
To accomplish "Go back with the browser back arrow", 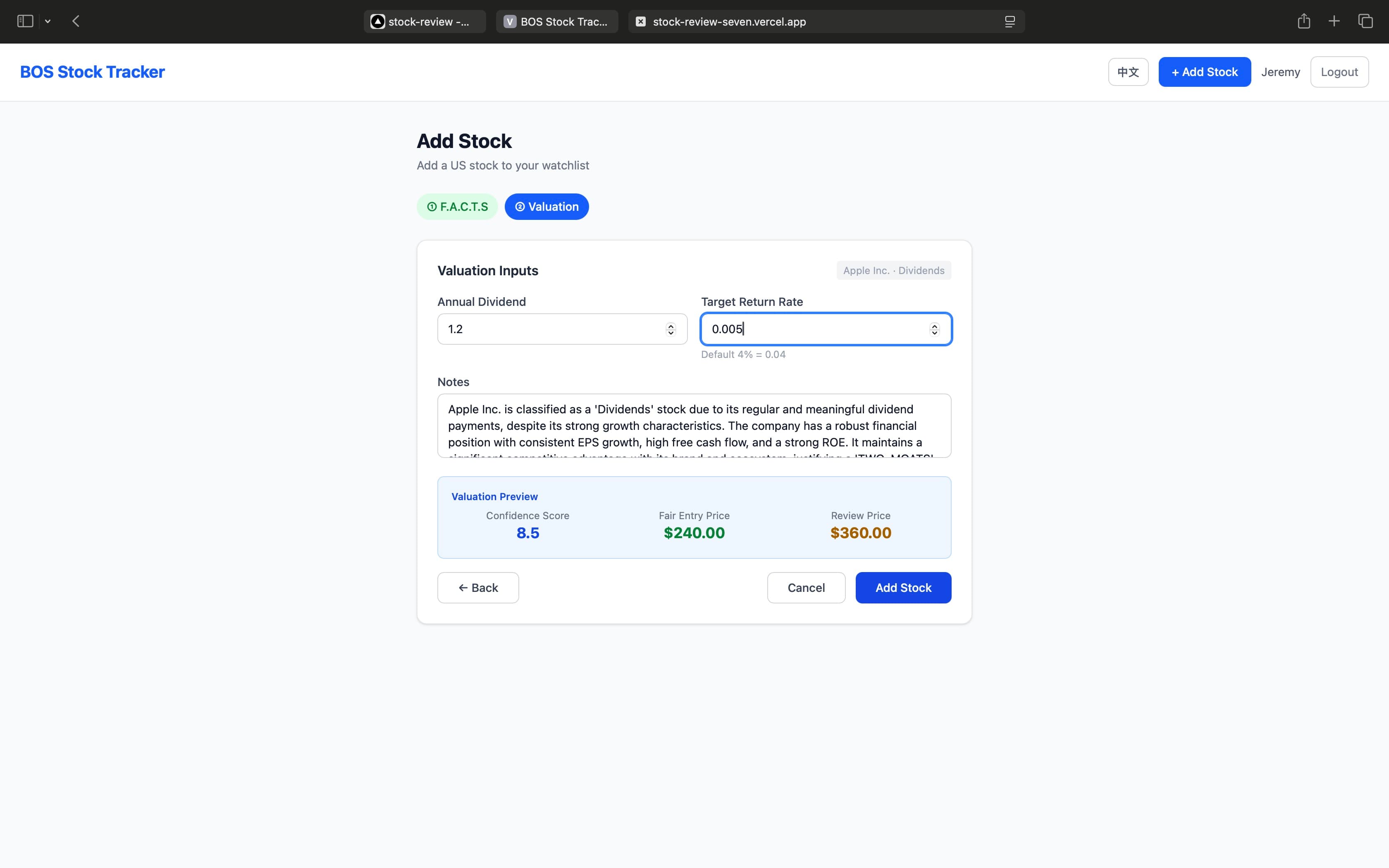I will (76, 21).
